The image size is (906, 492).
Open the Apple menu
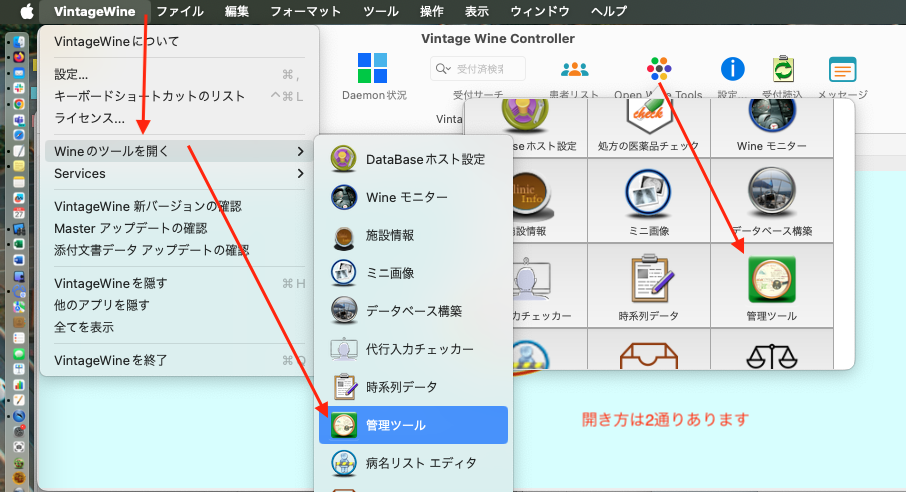click(27, 11)
